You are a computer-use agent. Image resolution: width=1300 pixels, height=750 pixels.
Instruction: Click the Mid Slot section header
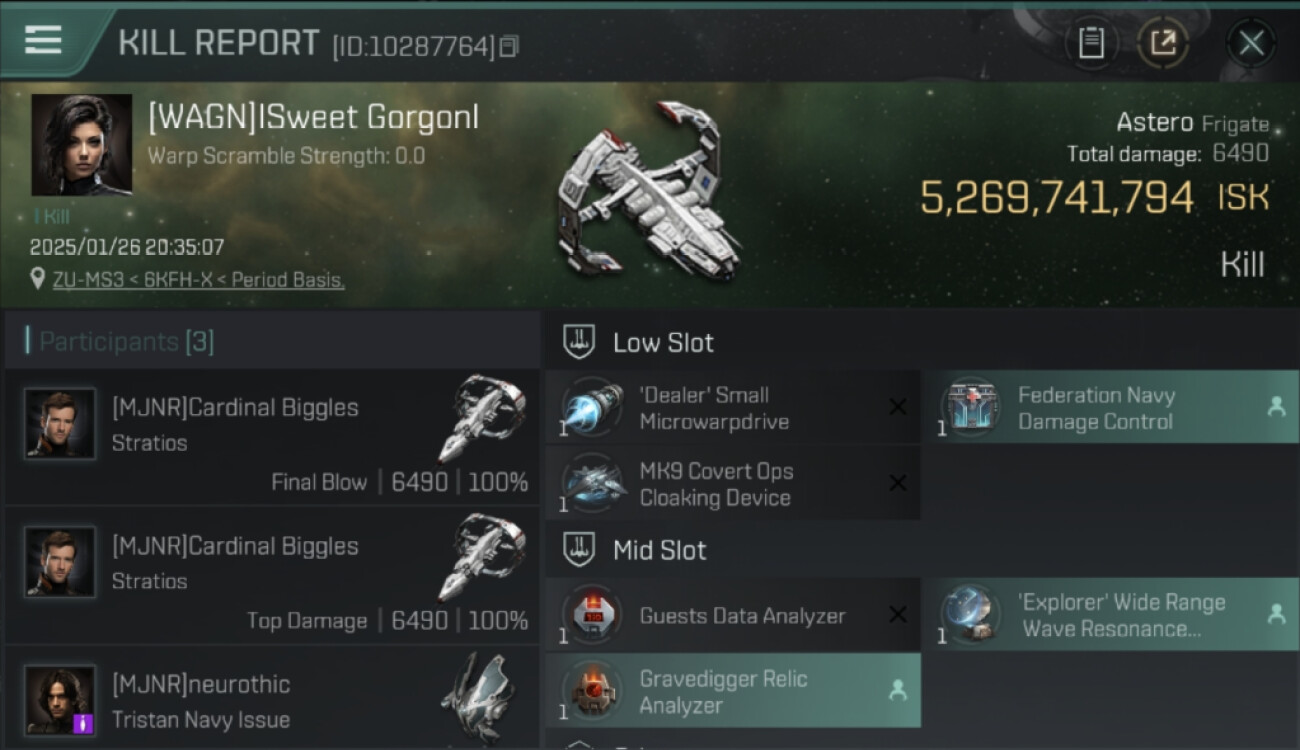pyautogui.click(x=659, y=550)
